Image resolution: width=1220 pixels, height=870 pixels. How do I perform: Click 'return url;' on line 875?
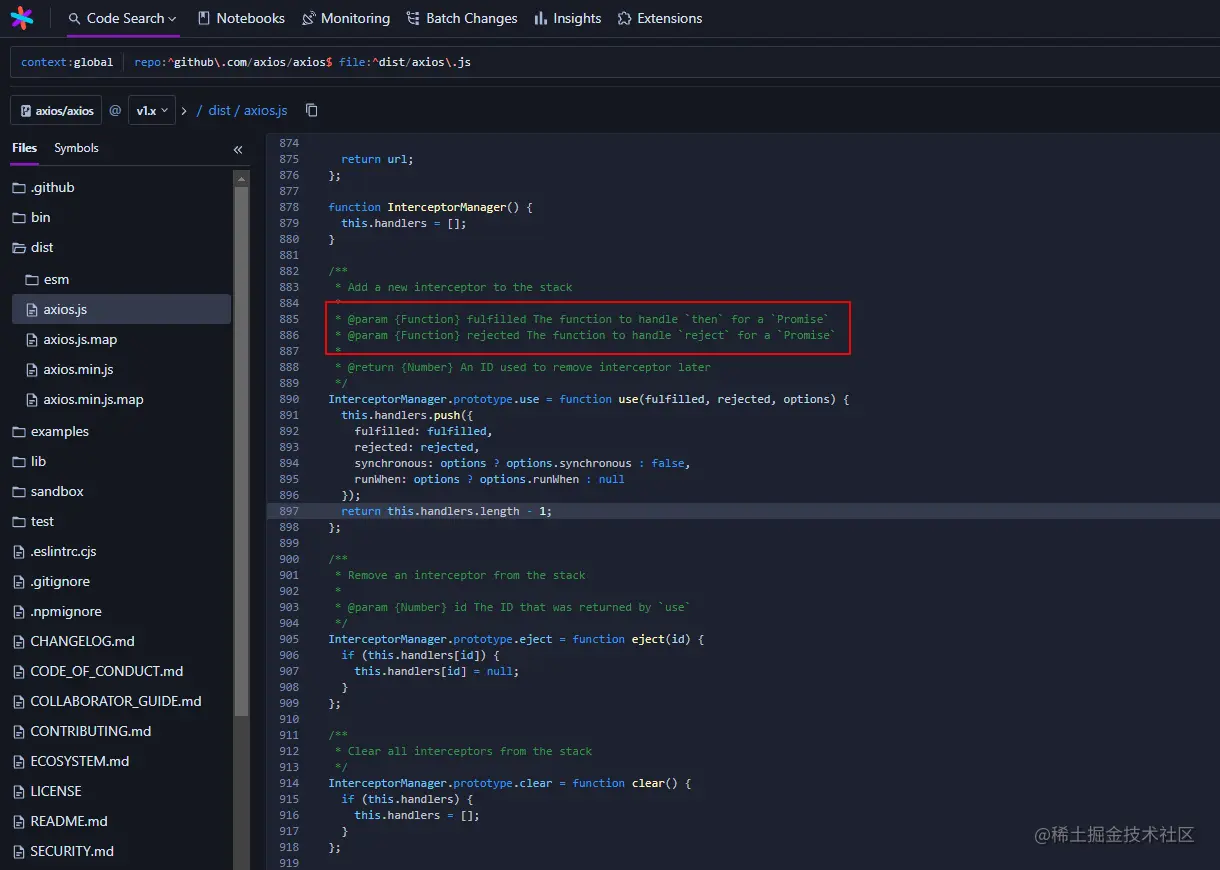377,159
